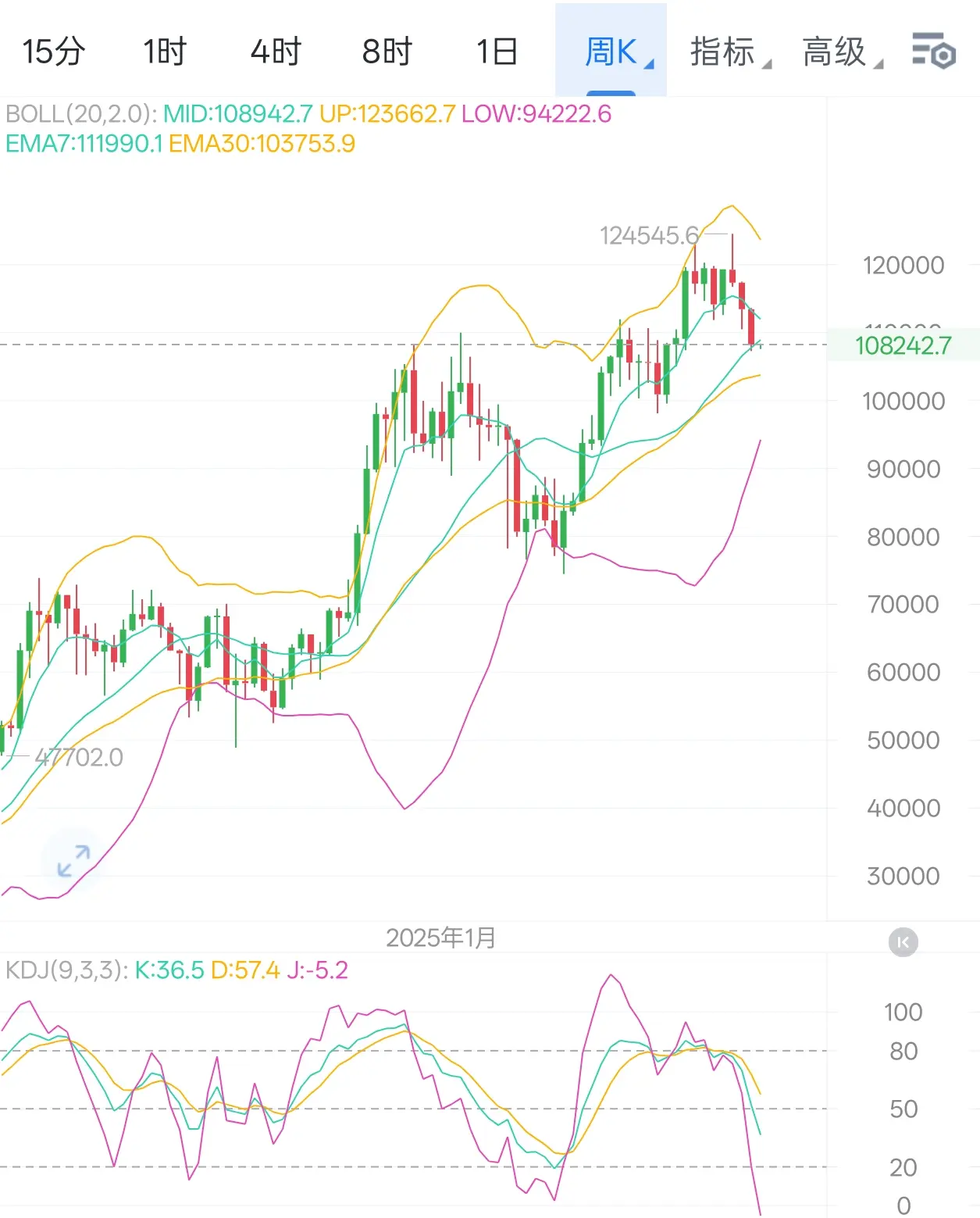Tap the MID:108942.7 value
Screen dimensions: 980x1218
tap(237, 114)
